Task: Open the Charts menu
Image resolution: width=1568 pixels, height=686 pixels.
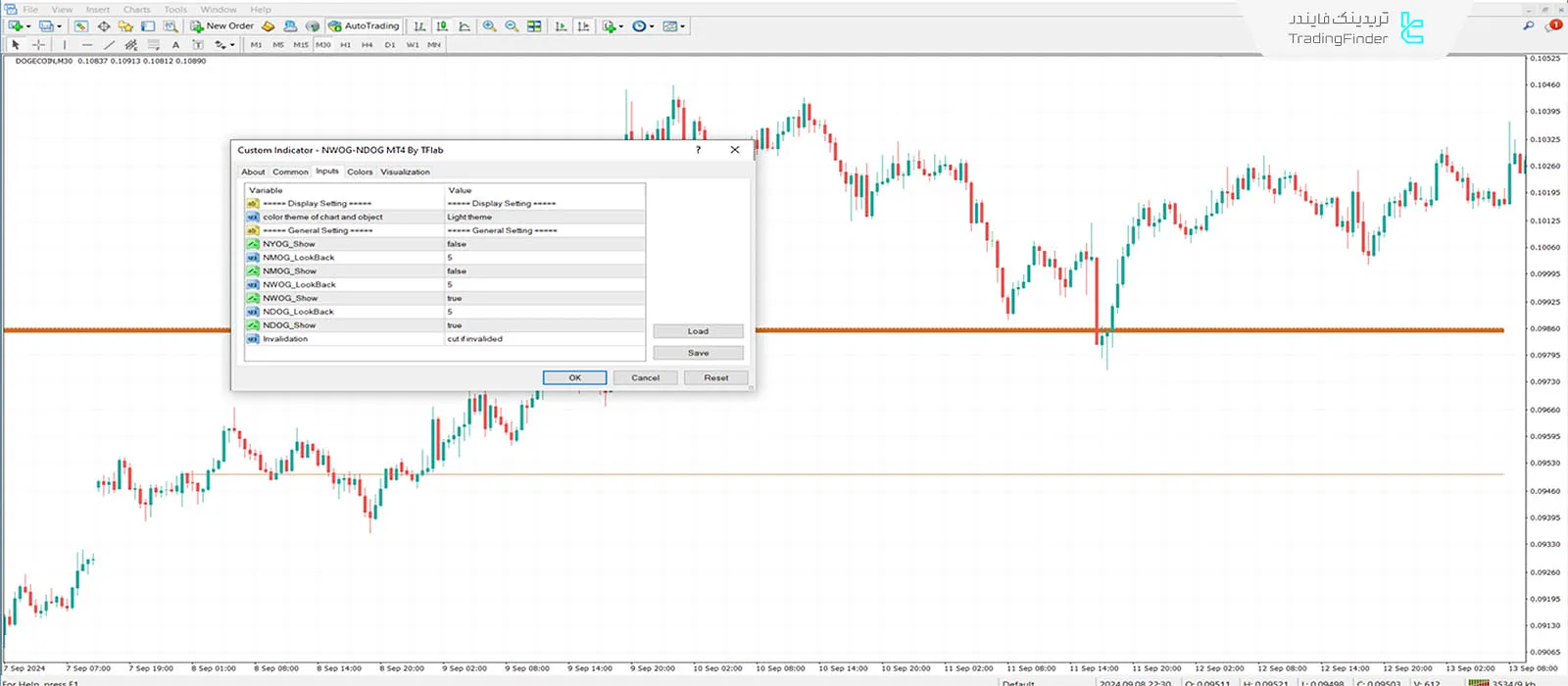Action: click(x=136, y=10)
